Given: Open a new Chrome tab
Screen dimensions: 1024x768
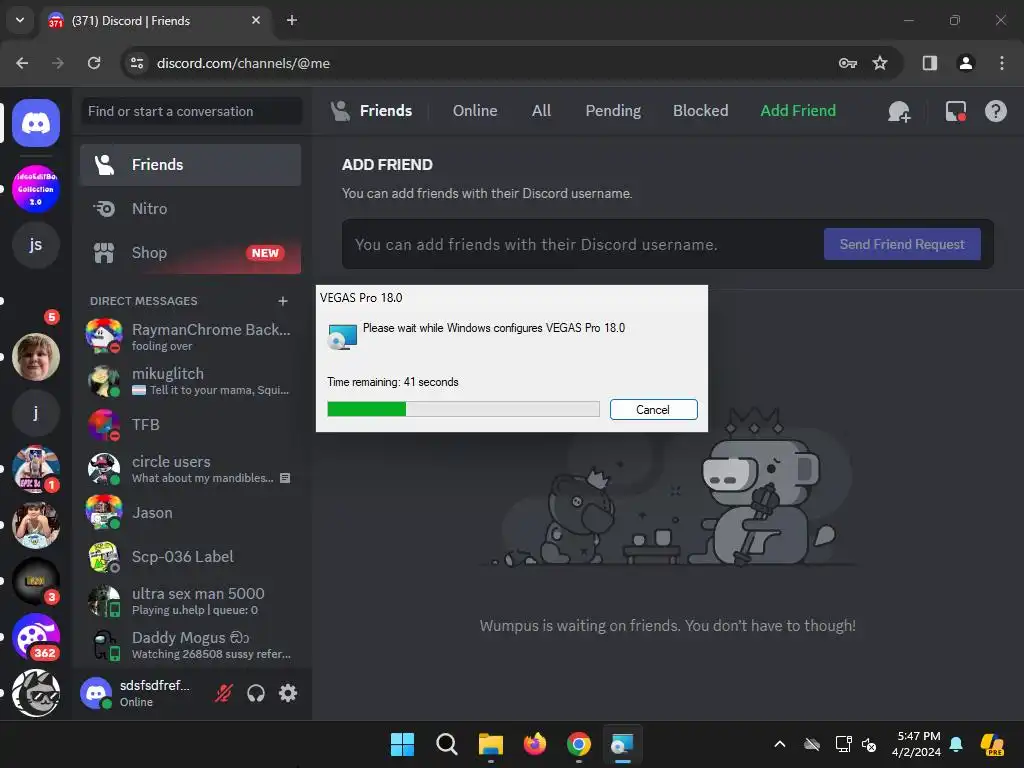Looking at the screenshot, I should [x=292, y=20].
